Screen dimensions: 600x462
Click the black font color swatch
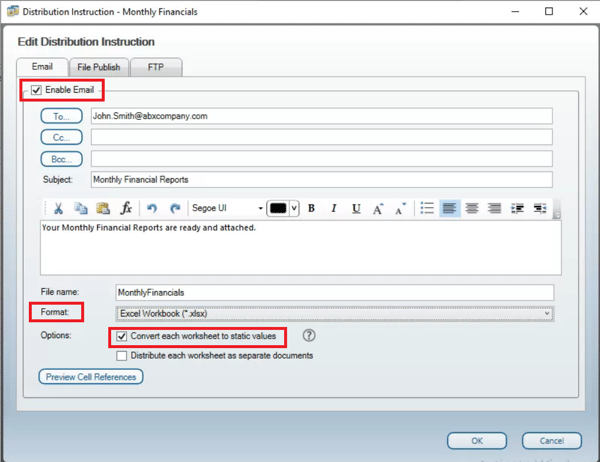[278, 208]
